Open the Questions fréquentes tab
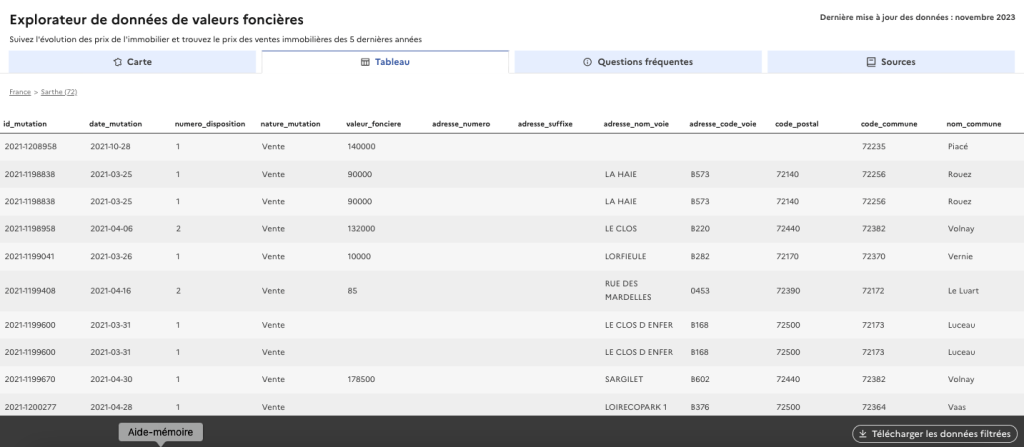This screenshot has width=1024, height=447. click(638, 62)
